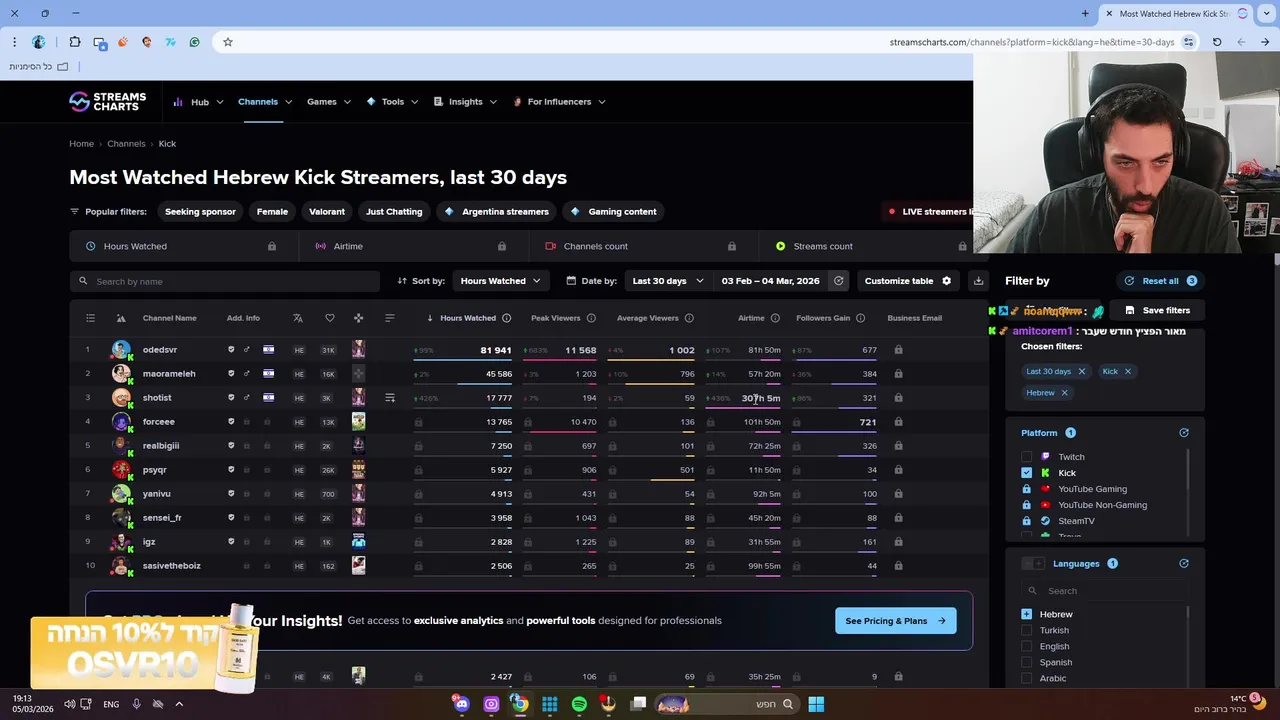
Task: Open the Sort by Hours Watched dropdown
Action: tap(500, 281)
